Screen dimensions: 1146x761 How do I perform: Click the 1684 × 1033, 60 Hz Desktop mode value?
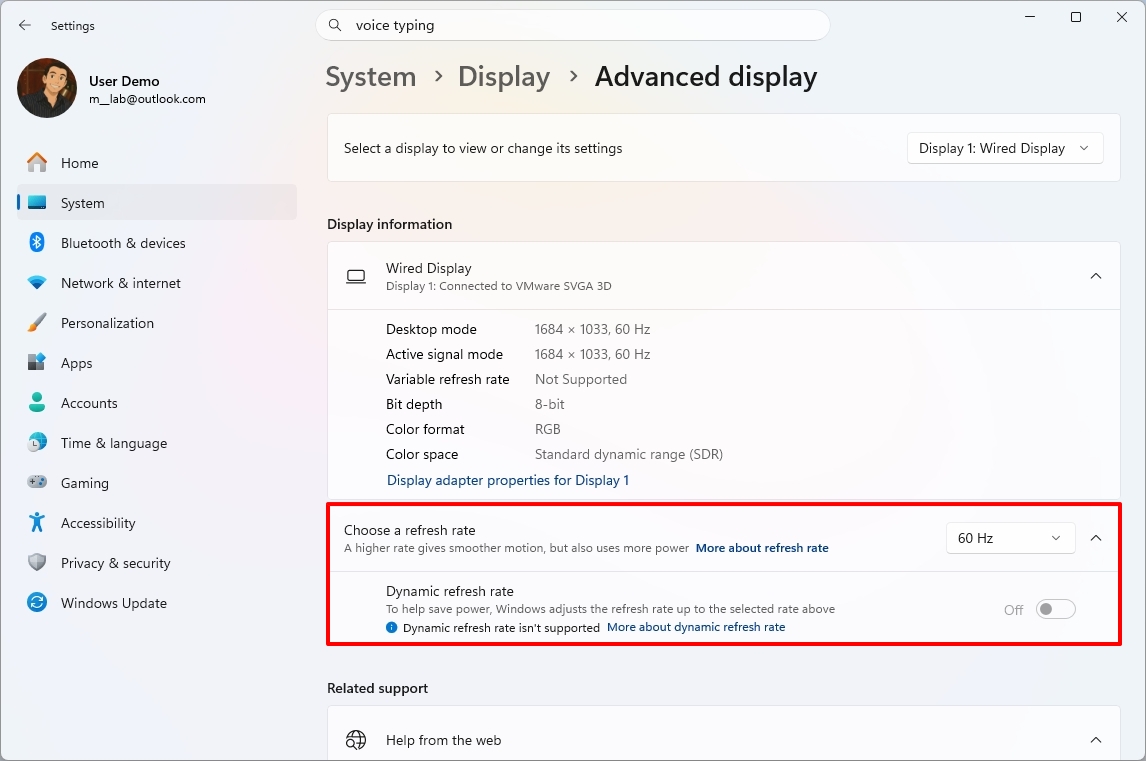click(592, 329)
